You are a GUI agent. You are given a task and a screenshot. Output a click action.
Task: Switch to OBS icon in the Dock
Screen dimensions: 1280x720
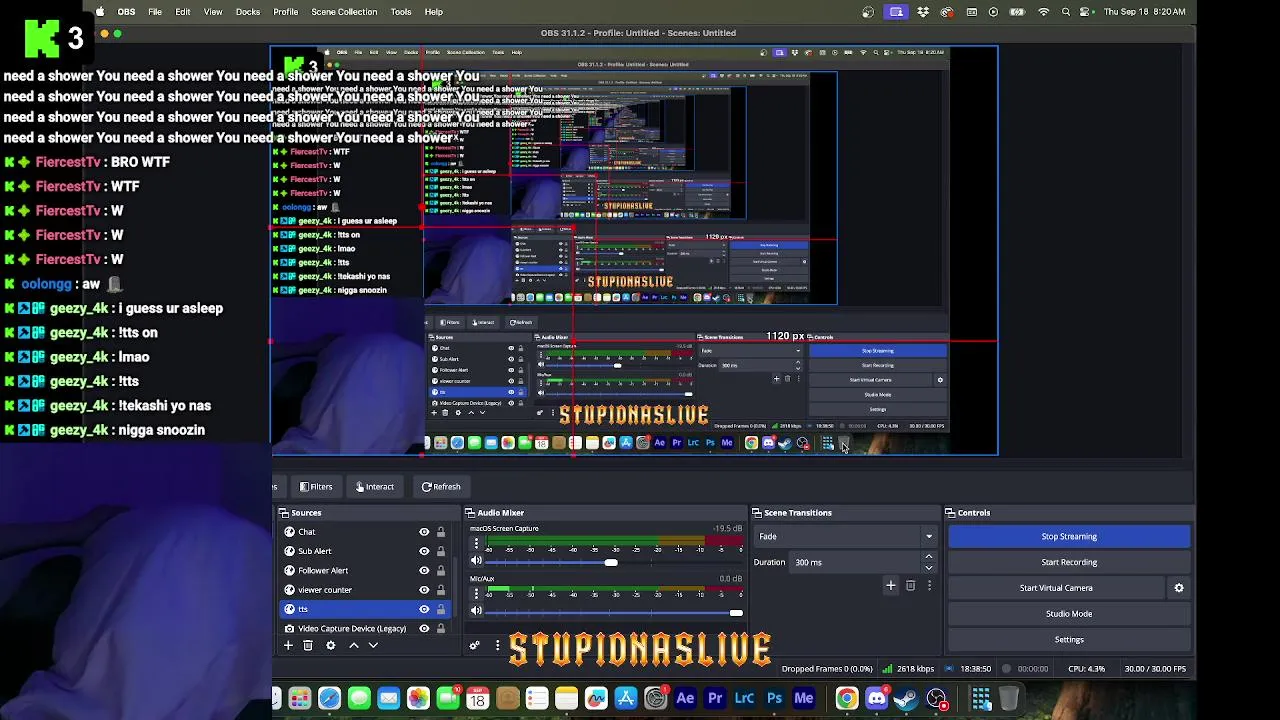(x=937, y=698)
